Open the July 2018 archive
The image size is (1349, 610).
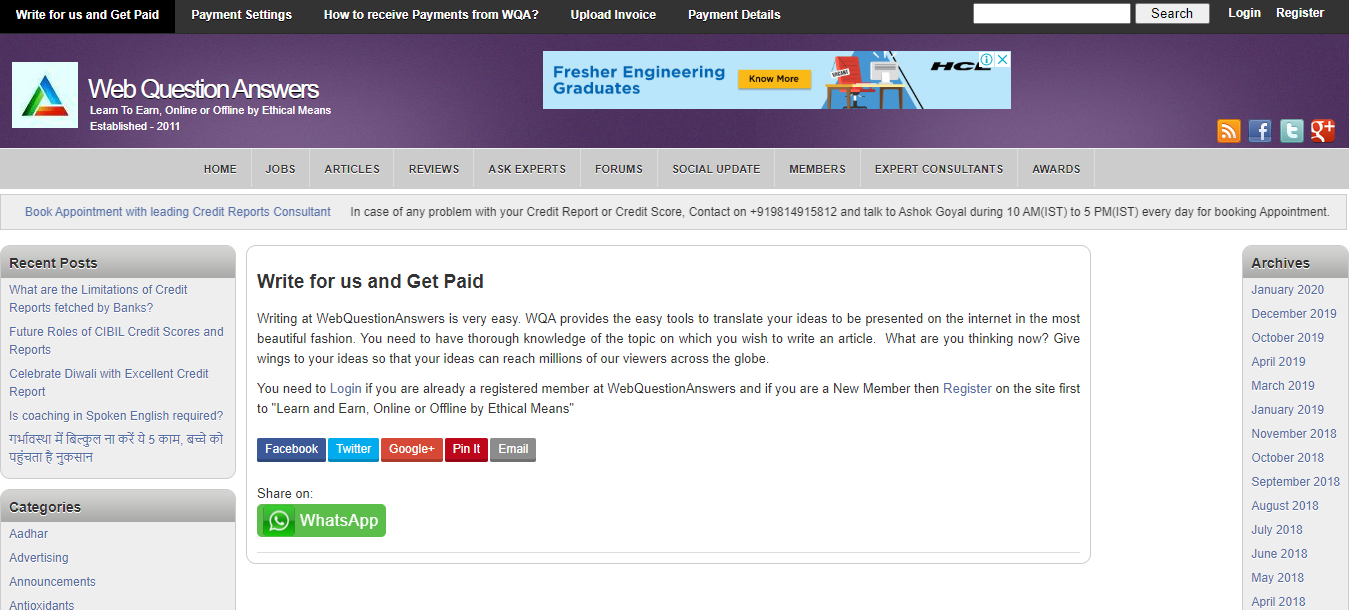click(1277, 530)
